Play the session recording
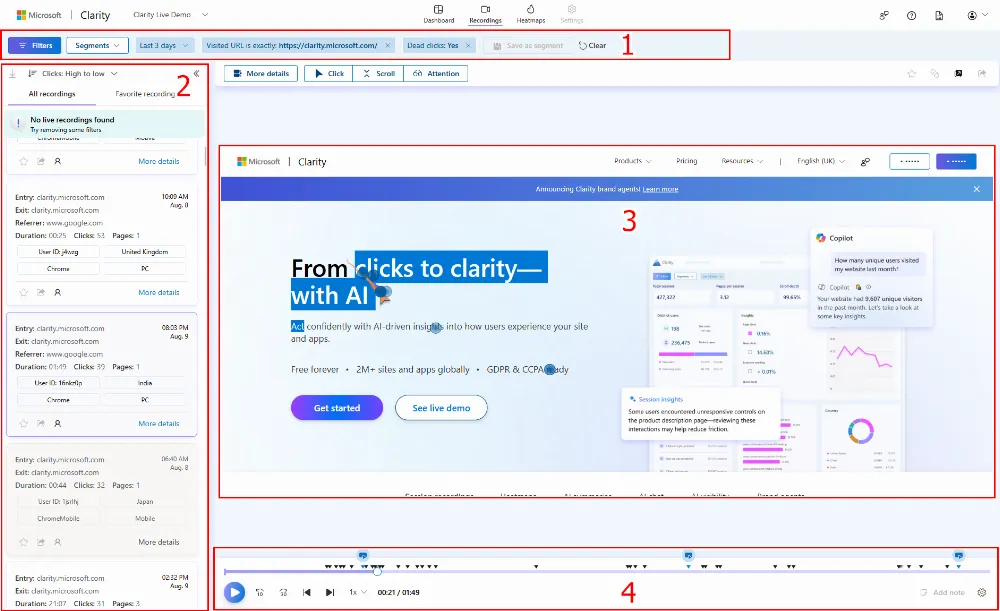The height and width of the screenshot is (611, 1000). (x=234, y=593)
